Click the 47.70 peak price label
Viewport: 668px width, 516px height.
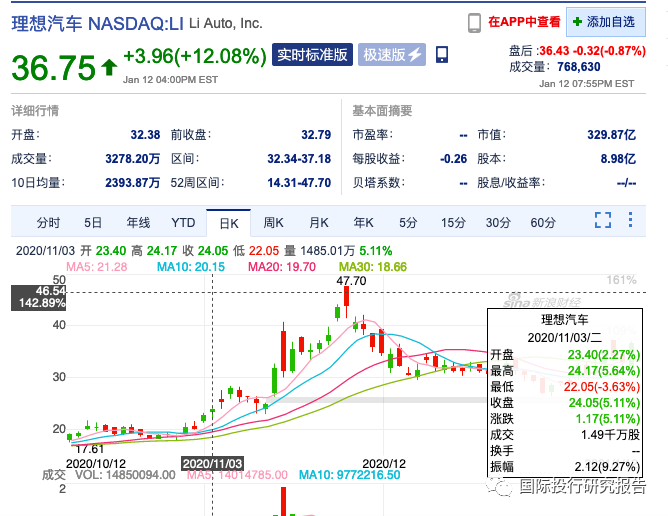coord(351,281)
